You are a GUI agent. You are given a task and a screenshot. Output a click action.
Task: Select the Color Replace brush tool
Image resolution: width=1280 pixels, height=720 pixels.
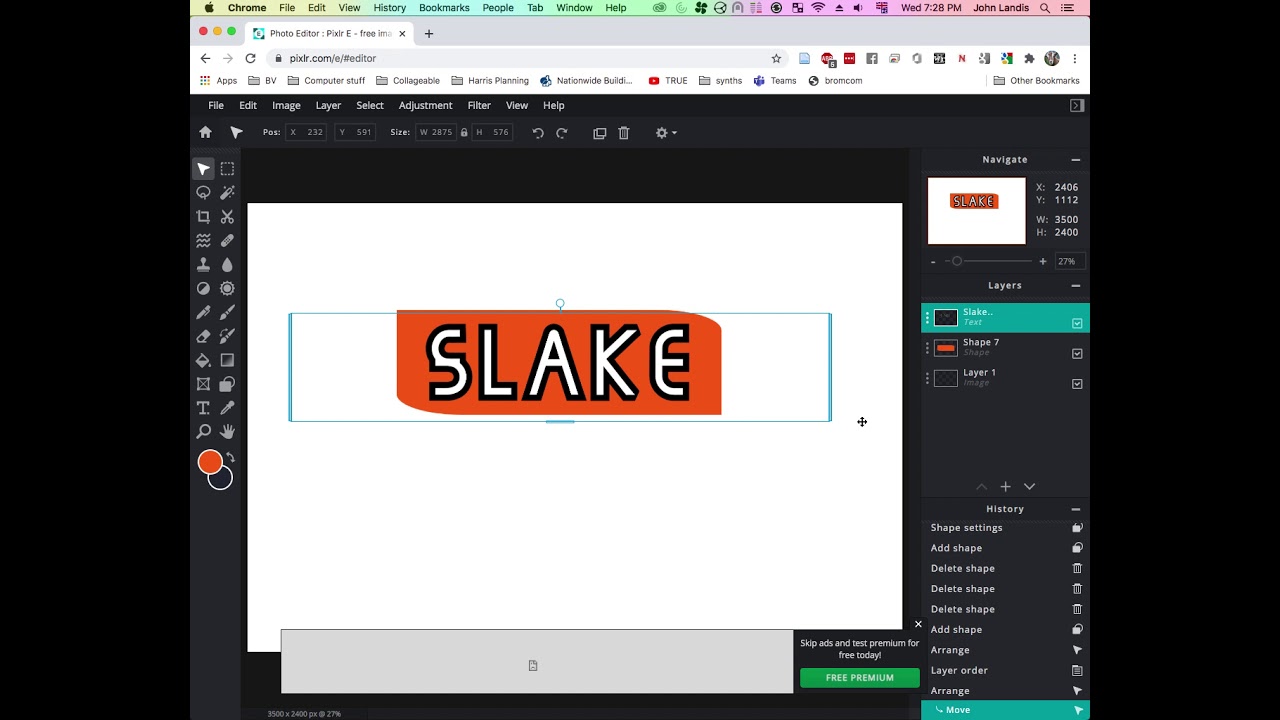227,336
